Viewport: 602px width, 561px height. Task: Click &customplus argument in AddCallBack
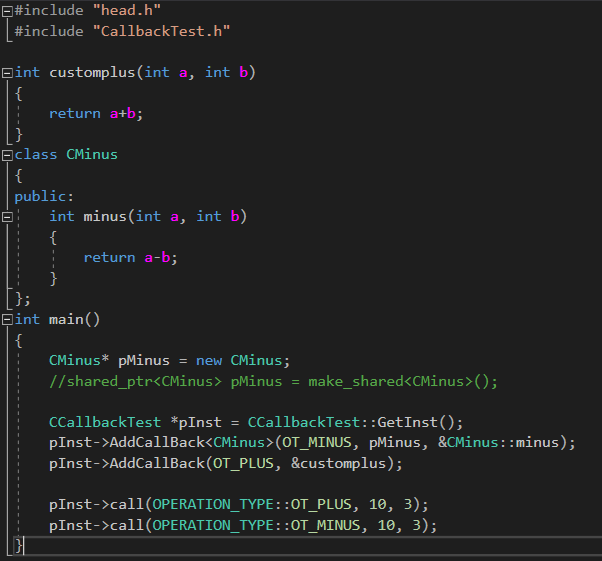[339, 463]
